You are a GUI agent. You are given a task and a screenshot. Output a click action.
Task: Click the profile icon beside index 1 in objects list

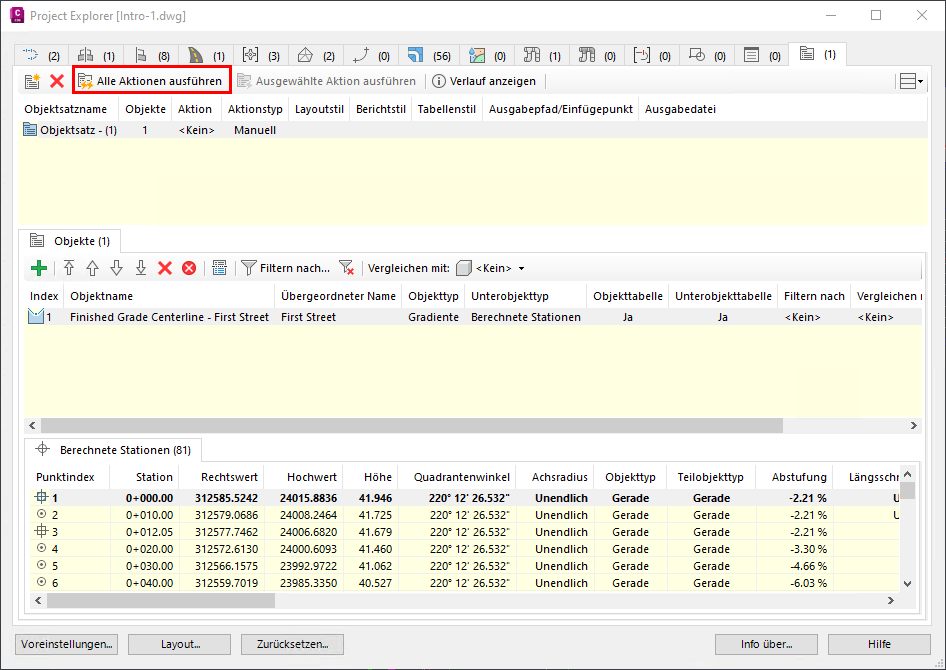pyautogui.click(x=36, y=317)
